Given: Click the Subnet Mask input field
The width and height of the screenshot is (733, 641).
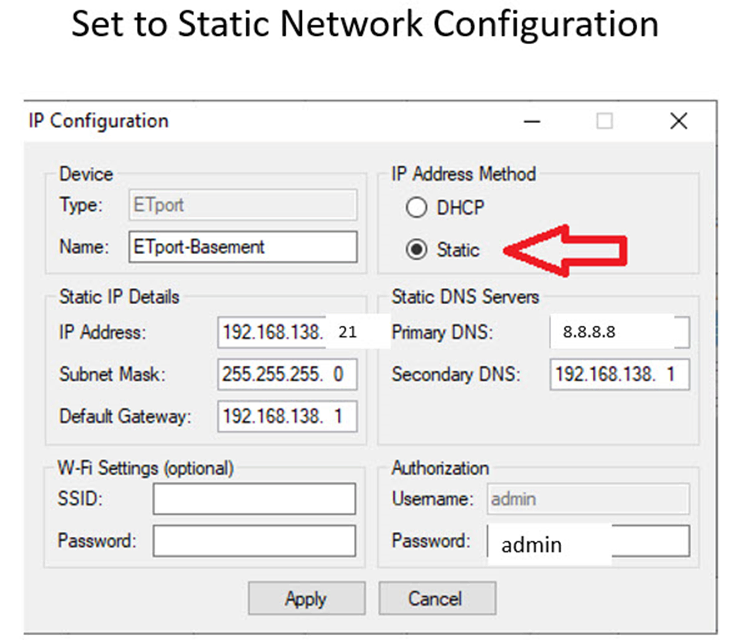Looking at the screenshot, I should [287, 374].
